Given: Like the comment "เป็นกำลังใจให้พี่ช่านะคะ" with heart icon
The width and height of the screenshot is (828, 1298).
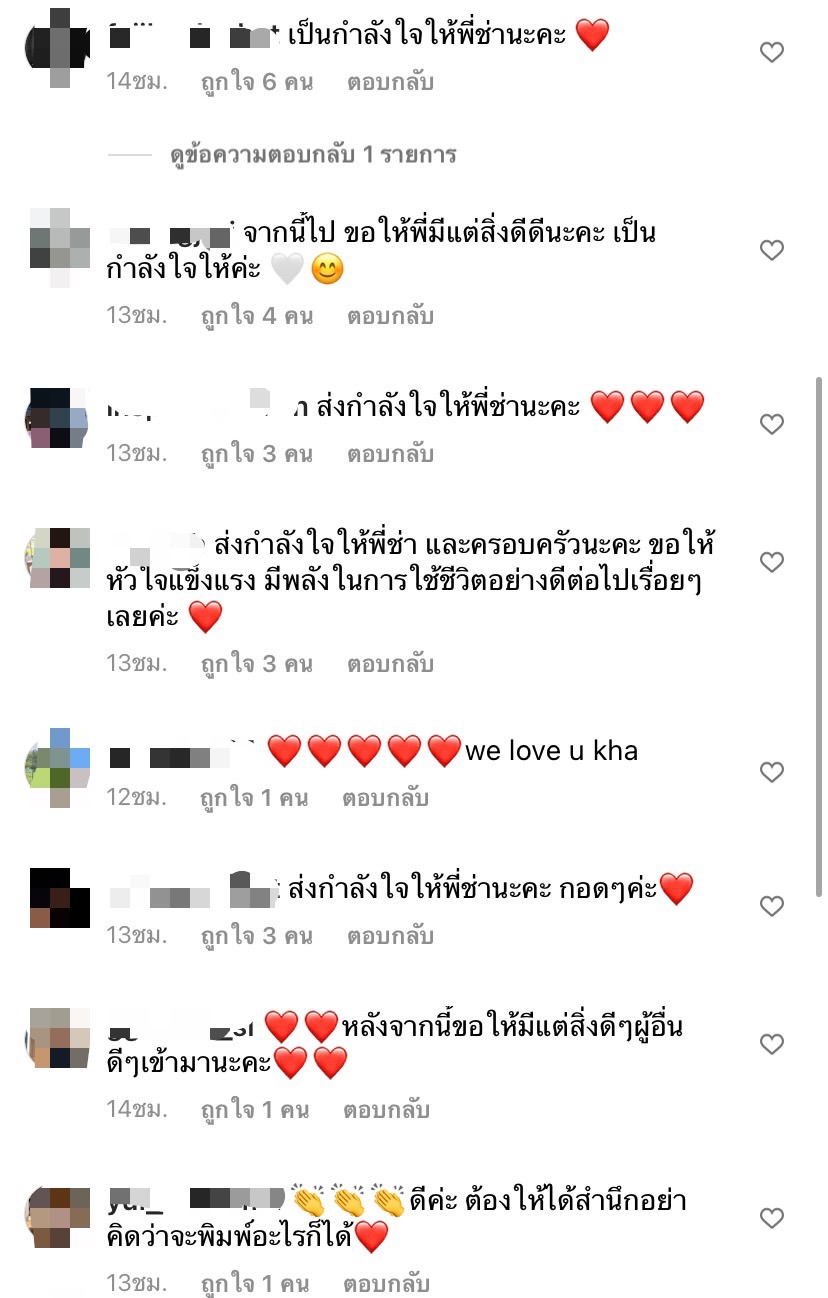Looking at the screenshot, I should [x=772, y=53].
